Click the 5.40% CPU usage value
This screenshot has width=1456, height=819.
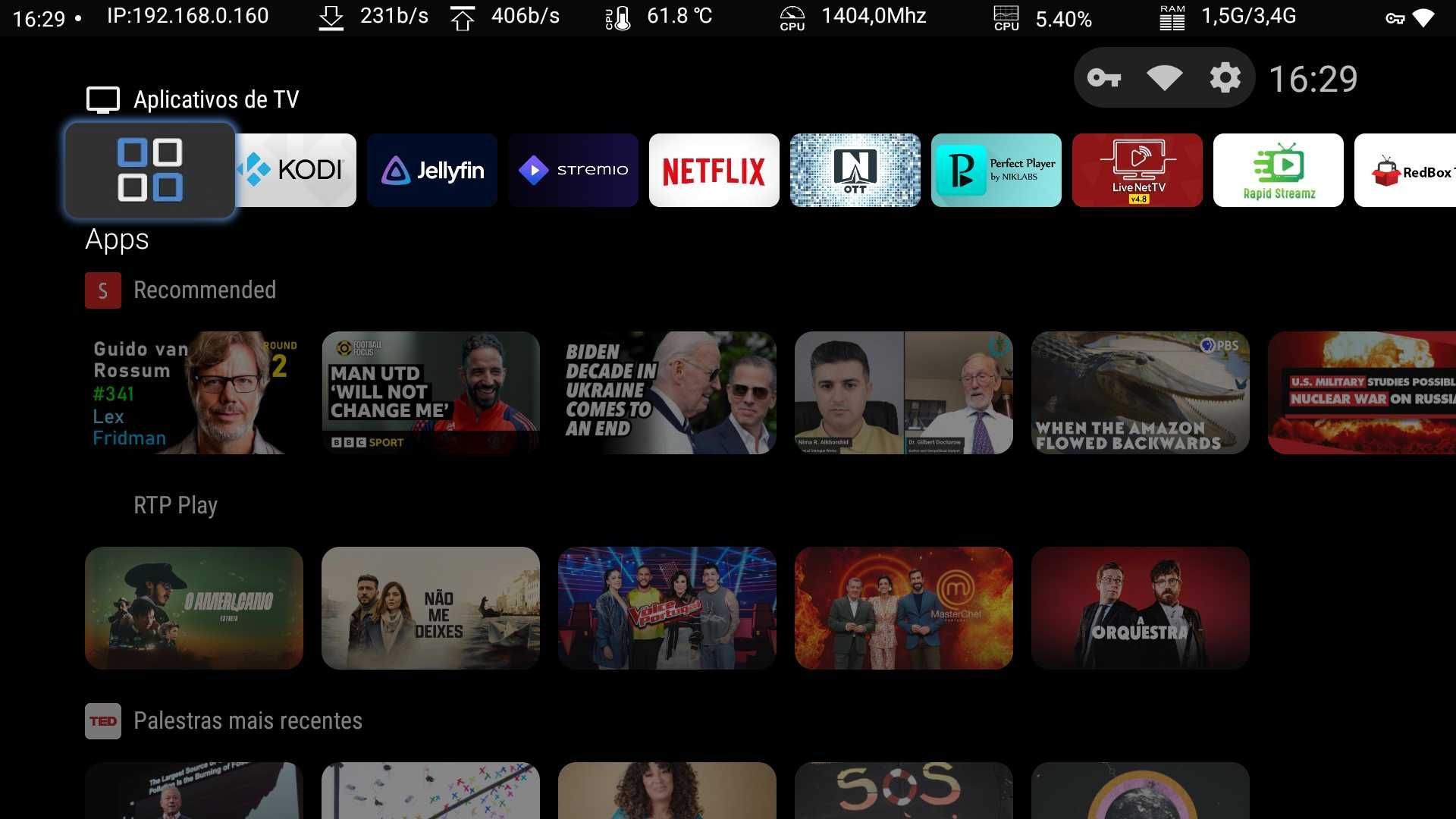(1063, 20)
